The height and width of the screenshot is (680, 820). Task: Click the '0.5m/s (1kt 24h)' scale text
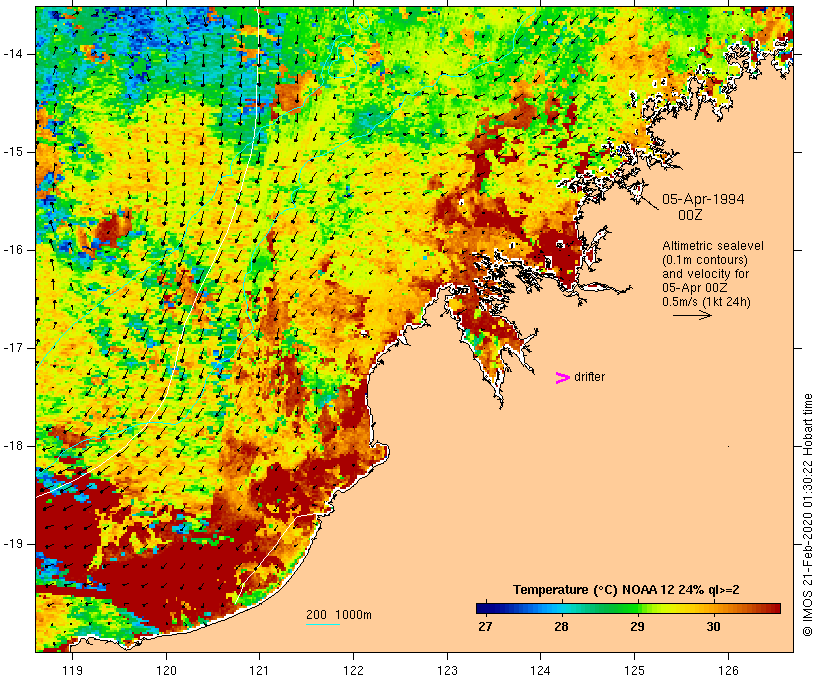pyautogui.click(x=706, y=302)
